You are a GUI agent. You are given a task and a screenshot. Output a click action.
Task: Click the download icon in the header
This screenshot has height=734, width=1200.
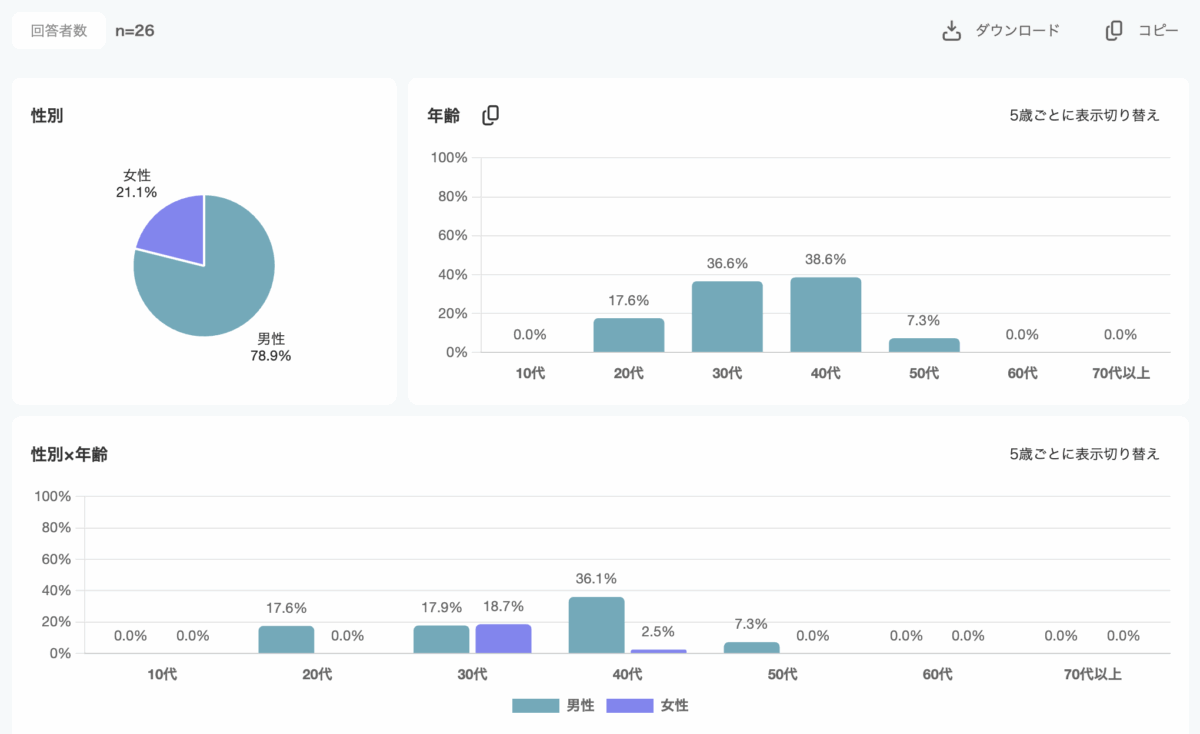[x=951, y=31]
